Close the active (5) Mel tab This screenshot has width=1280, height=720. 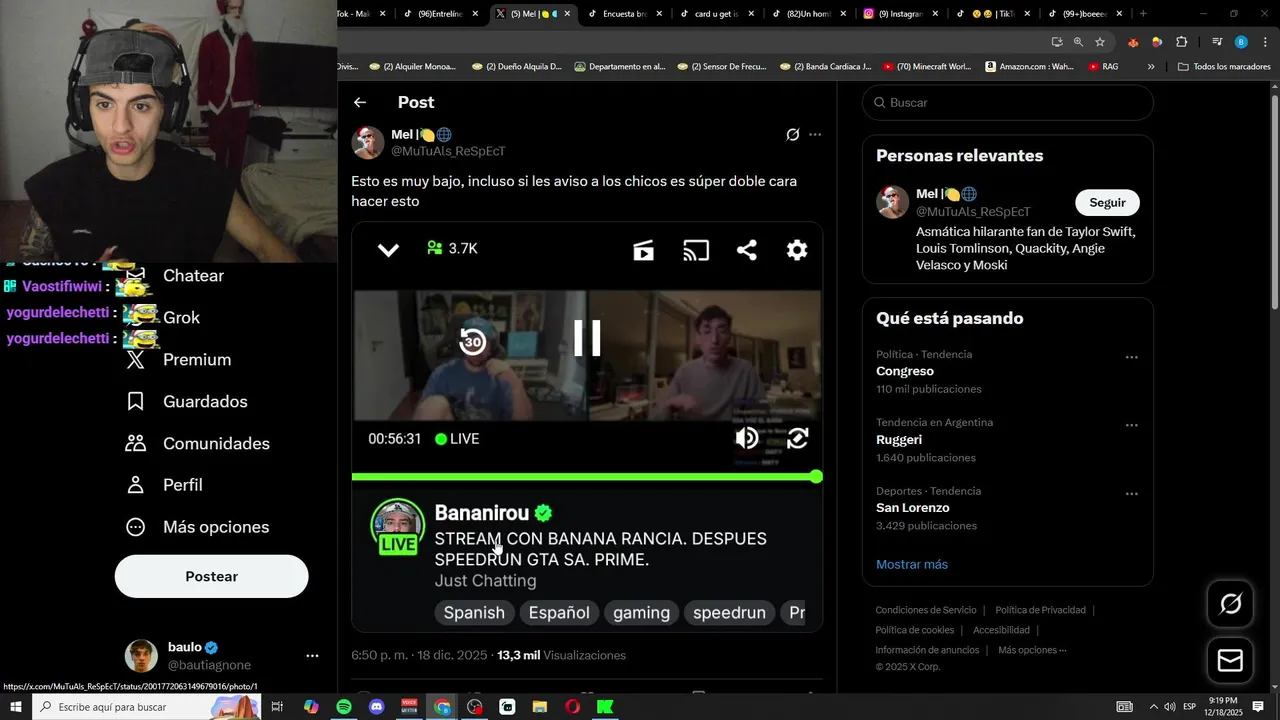coord(568,14)
